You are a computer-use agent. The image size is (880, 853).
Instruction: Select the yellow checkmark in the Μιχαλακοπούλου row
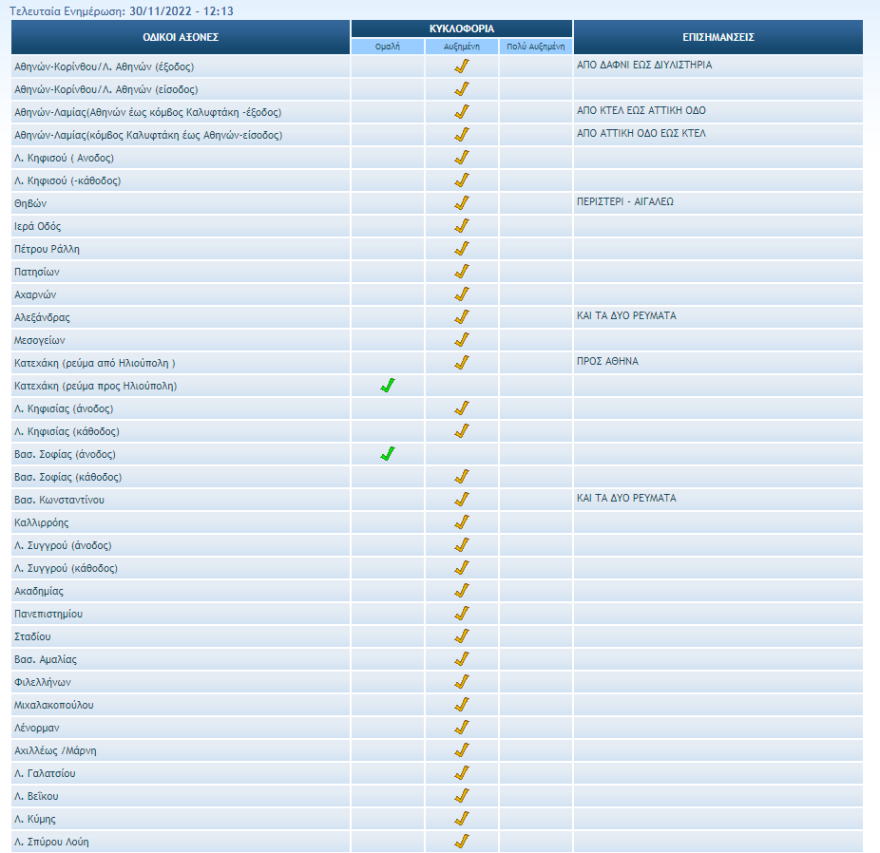[462, 704]
